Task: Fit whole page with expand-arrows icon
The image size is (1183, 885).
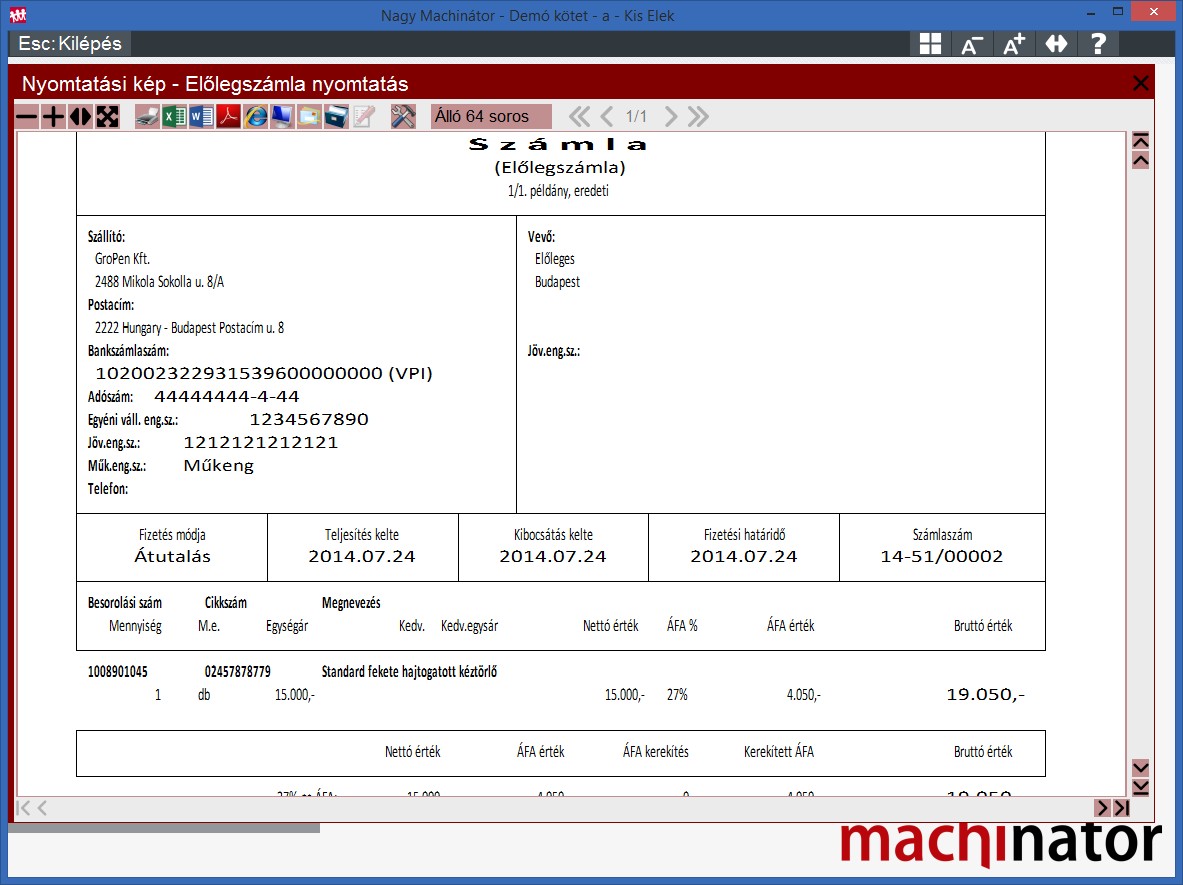Action: click(107, 116)
